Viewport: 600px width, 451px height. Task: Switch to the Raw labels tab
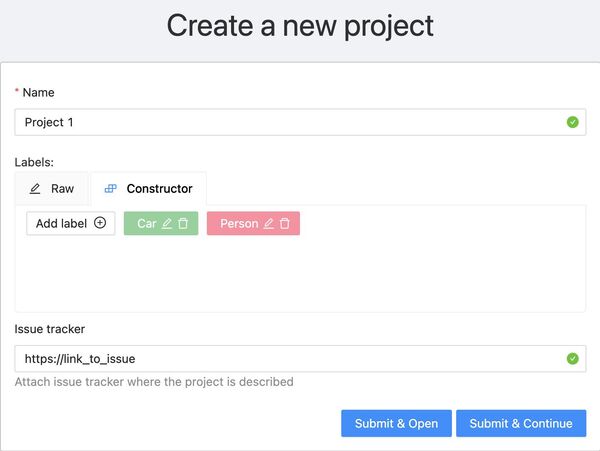pyautogui.click(x=52, y=188)
